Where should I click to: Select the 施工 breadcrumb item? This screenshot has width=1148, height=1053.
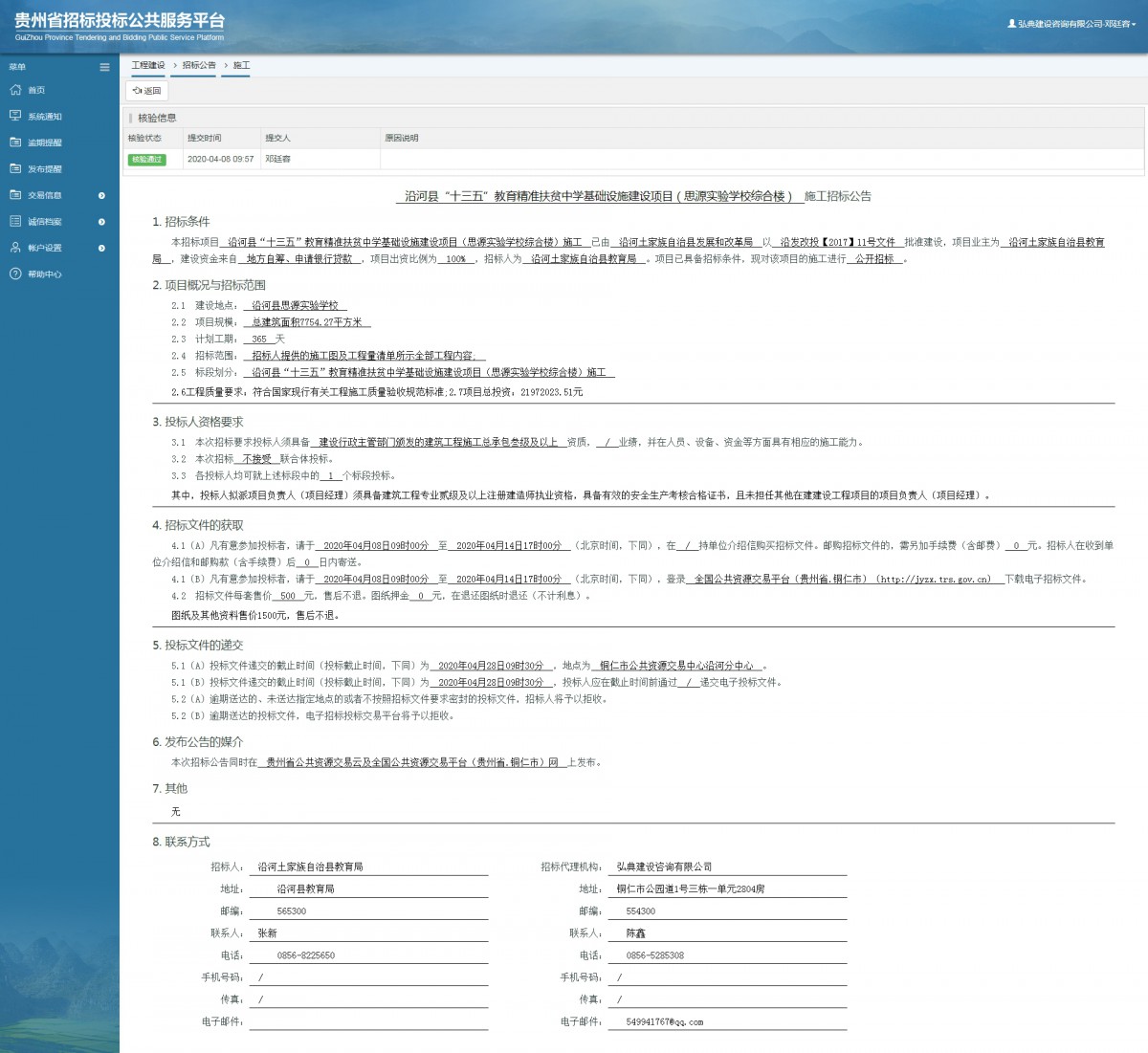click(x=241, y=65)
